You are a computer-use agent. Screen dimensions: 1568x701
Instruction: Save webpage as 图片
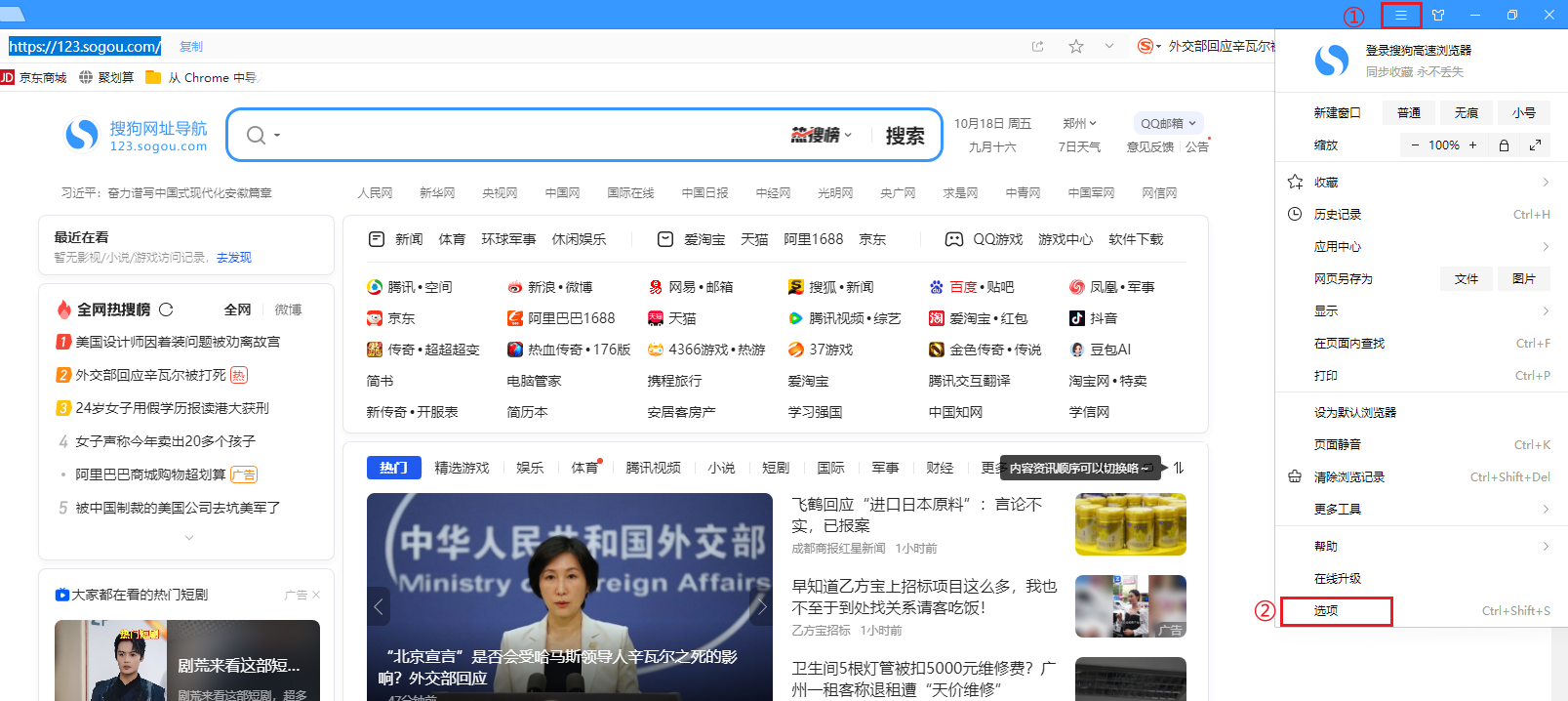click(1524, 278)
